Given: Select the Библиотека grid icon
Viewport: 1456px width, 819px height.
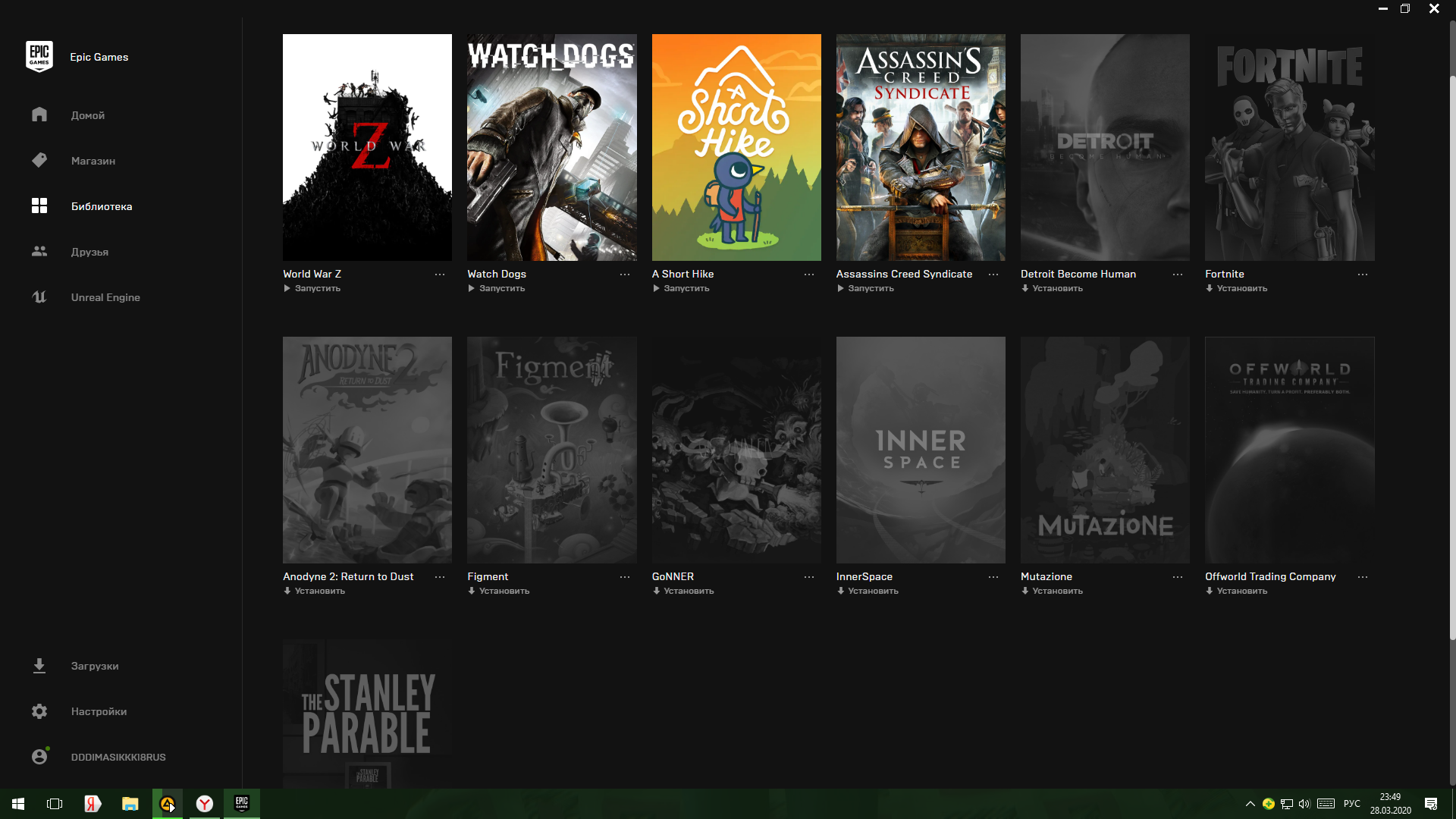Looking at the screenshot, I should 39,206.
